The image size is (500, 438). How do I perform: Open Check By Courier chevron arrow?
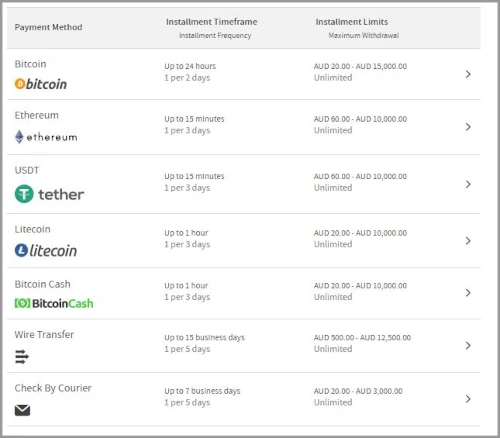[468, 399]
